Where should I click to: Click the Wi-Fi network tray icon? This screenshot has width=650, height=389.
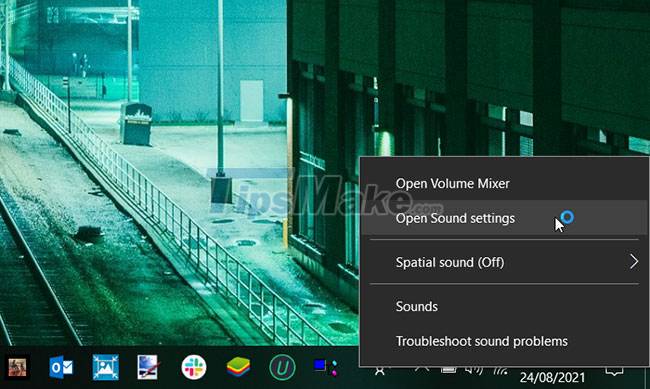[500, 370]
